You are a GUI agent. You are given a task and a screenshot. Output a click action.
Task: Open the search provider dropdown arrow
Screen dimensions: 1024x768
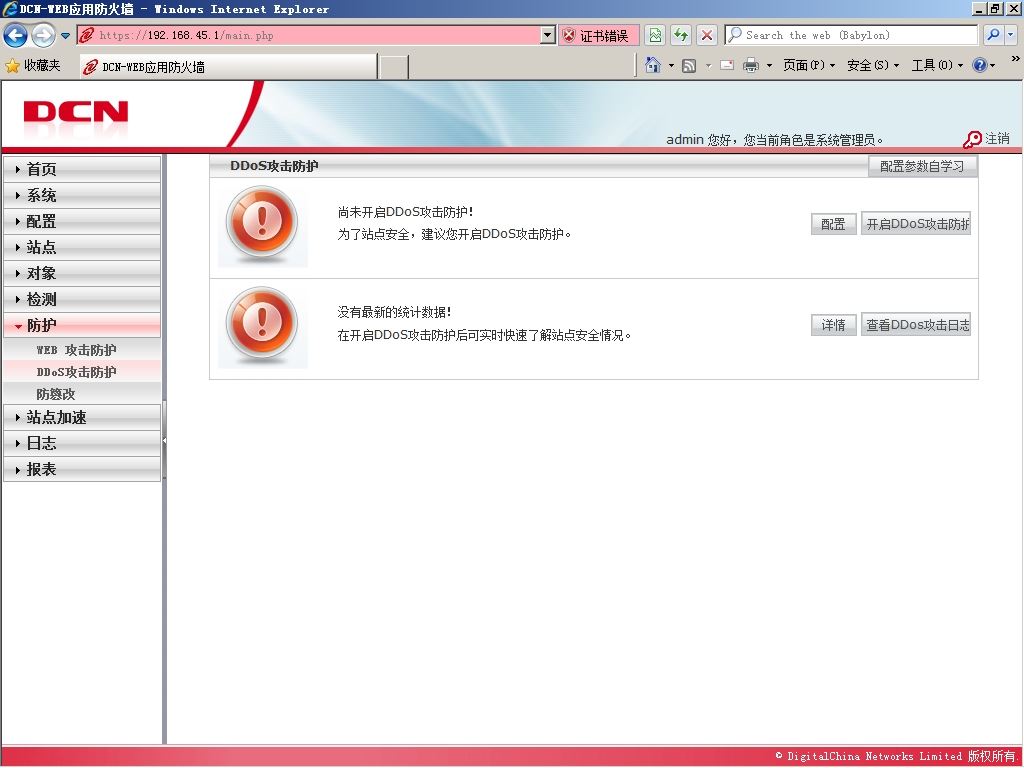pos(1011,35)
